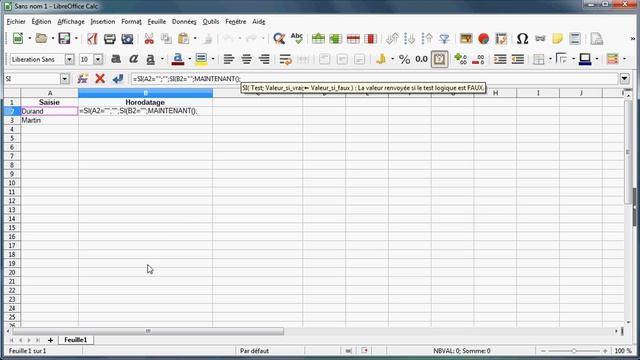The width and height of the screenshot is (640, 360).
Task: Select the Feuille1 sheet tab
Action: tap(76, 340)
